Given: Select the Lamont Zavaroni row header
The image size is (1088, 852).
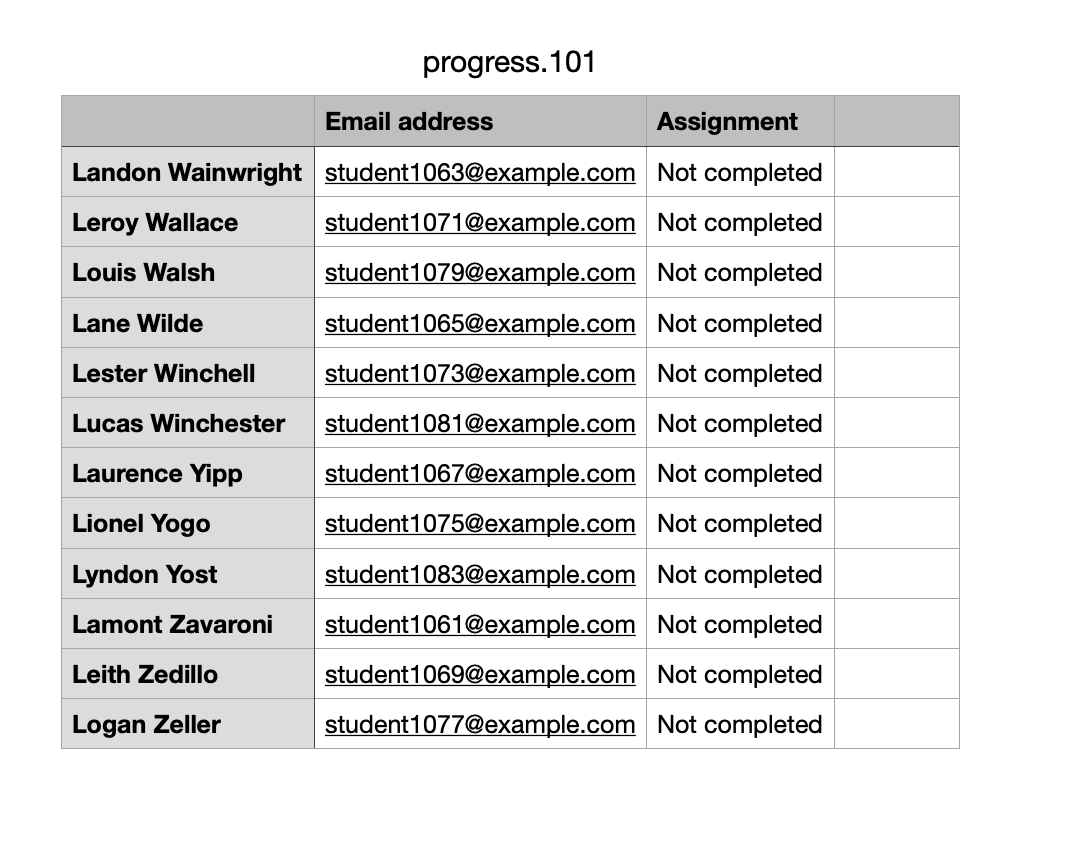Looking at the screenshot, I should click(188, 624).
